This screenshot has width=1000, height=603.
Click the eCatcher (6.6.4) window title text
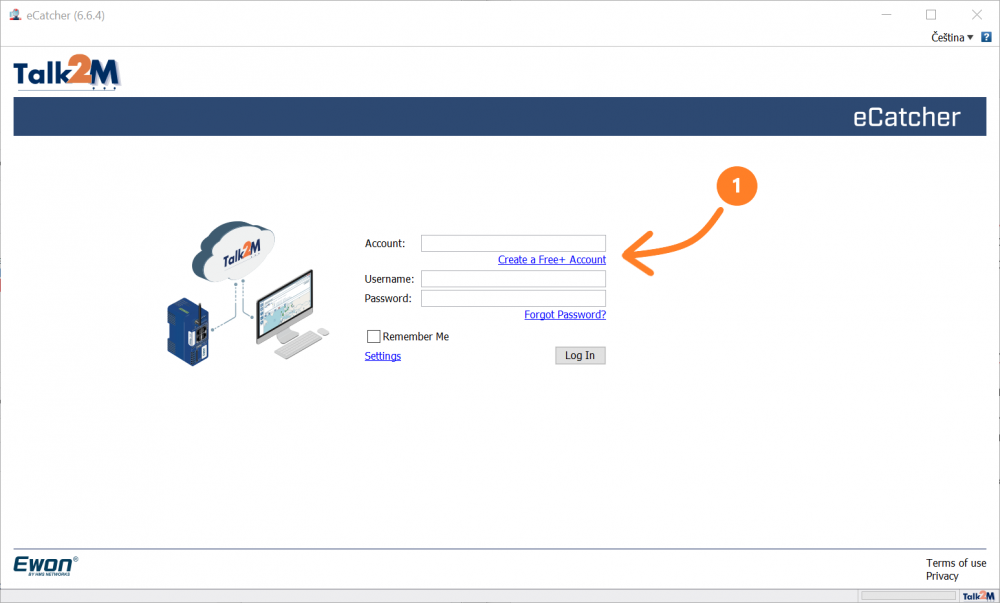[66, 15]
